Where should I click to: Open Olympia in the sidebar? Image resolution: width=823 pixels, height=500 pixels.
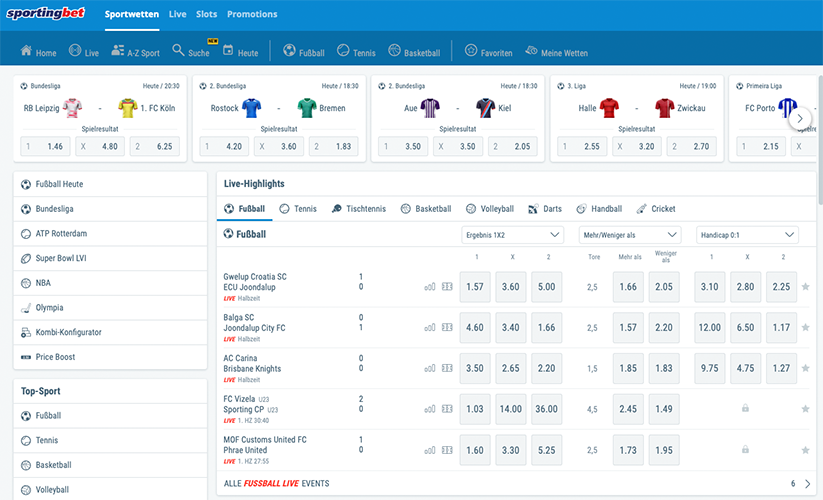pos(110,307)
